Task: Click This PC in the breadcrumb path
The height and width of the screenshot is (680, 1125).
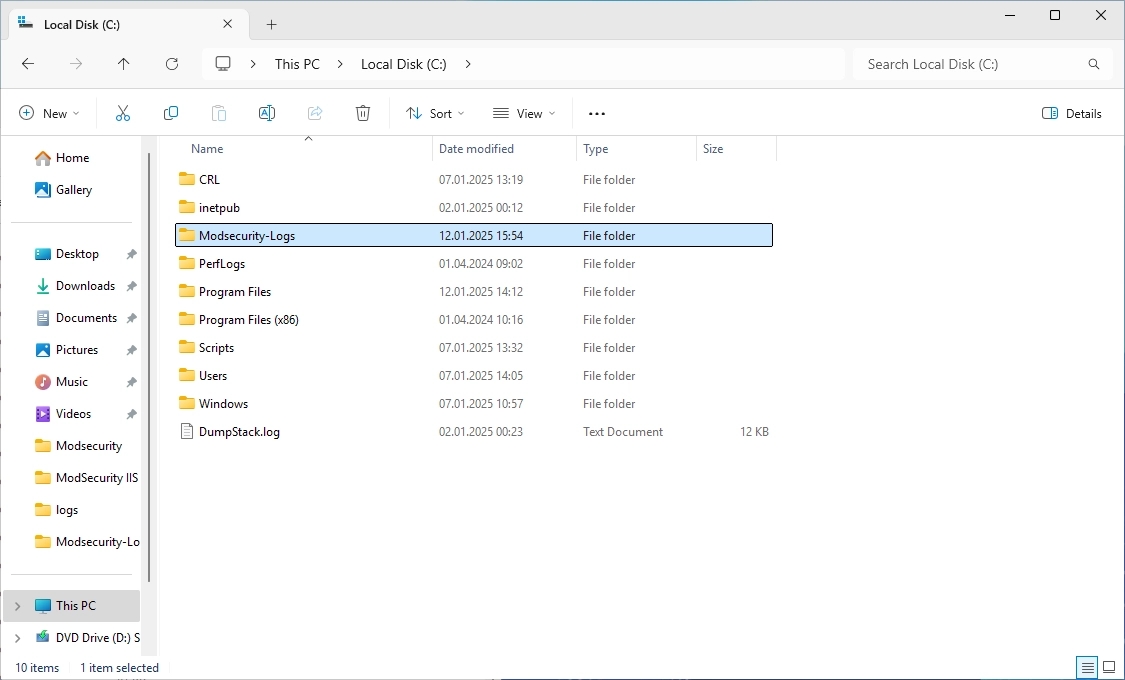Action: [x=297, y=64]
